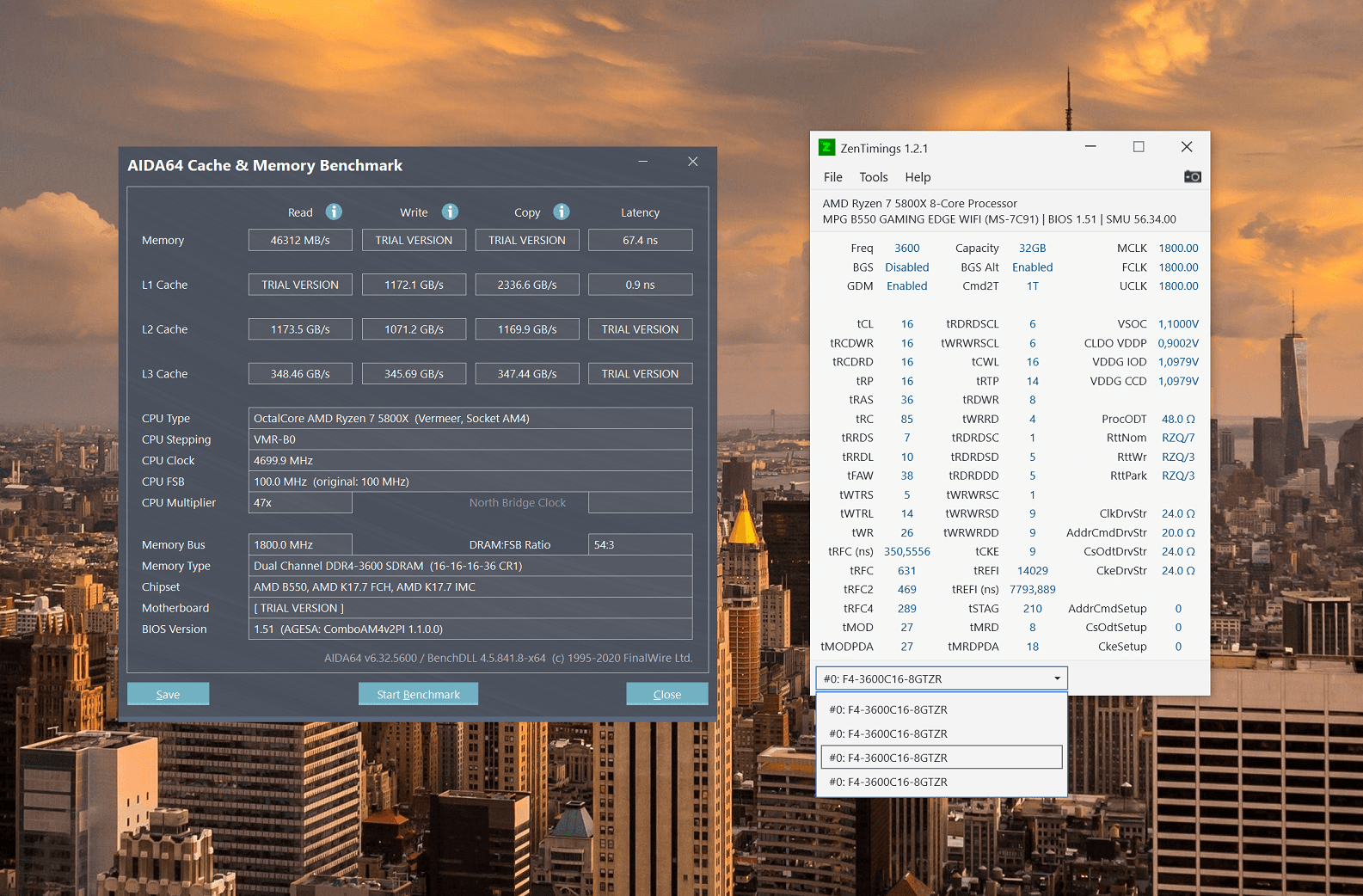Click the L3 Cache Read 348.46 GB/s field
This screenshot has width=1363, height=896.
[300, 374]
